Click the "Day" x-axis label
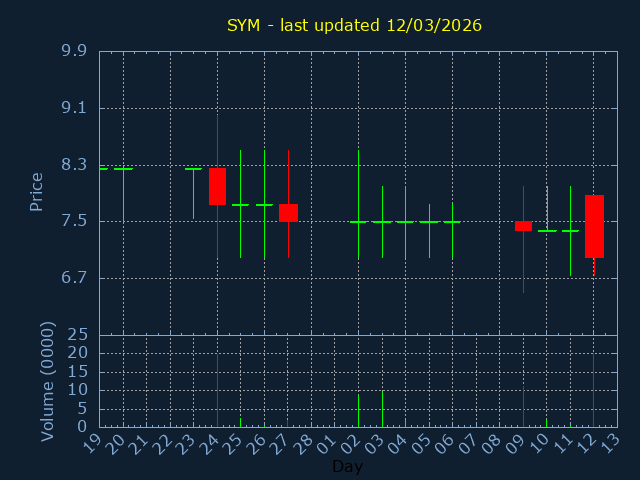 pos(347,466)
